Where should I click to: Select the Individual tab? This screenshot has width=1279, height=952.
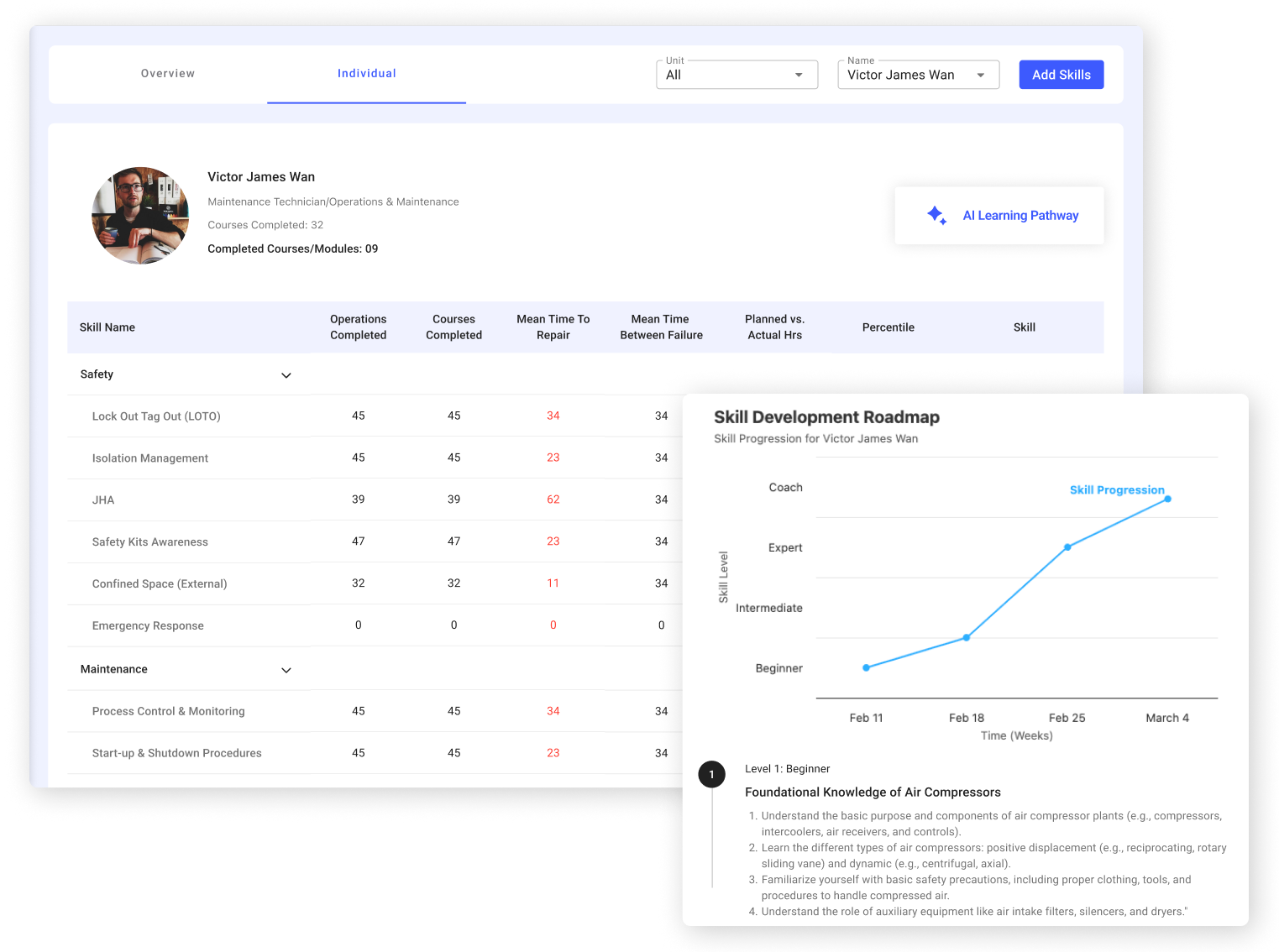pyautogui.click(x=366, y=74)
